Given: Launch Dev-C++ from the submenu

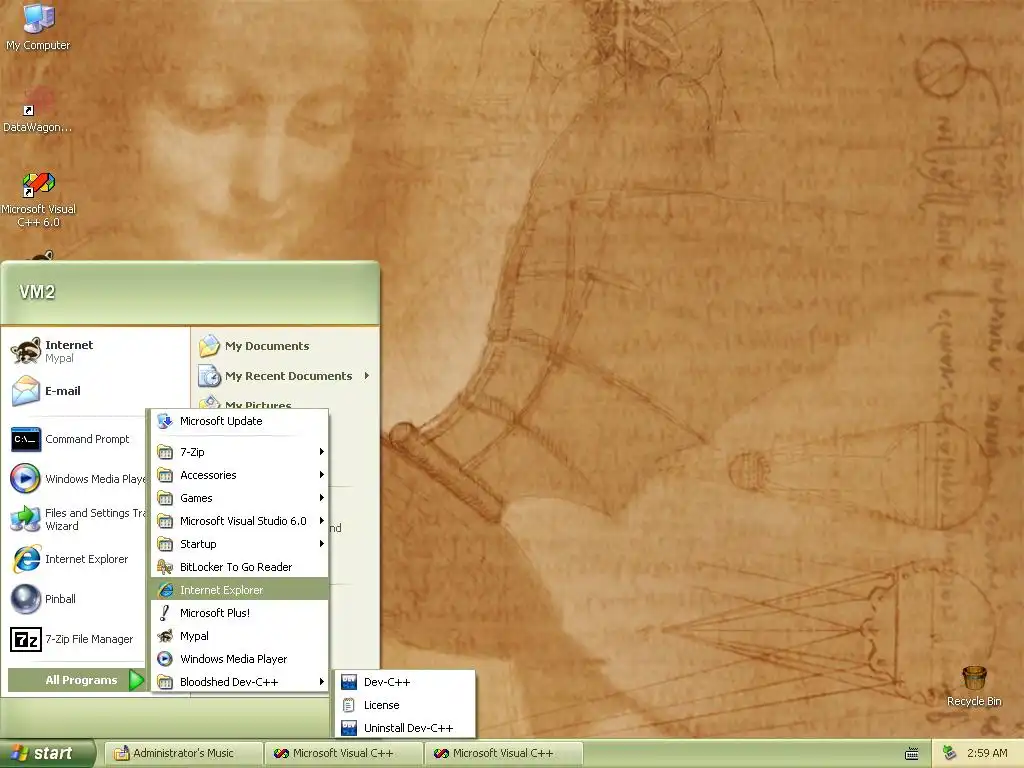Looking at the screenshot, I should 404,682.
